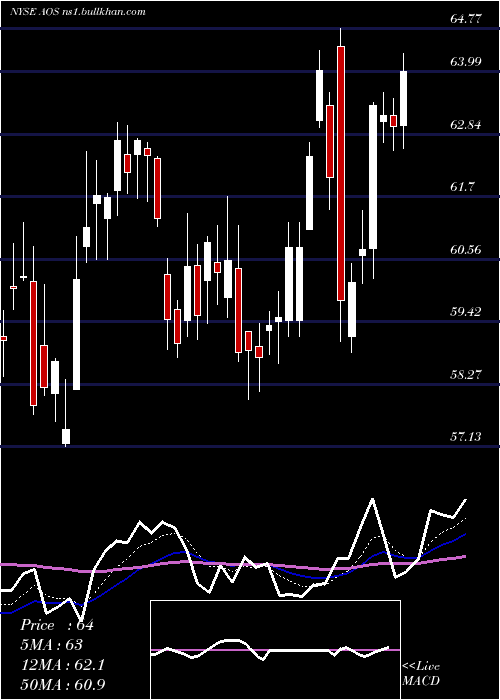Image resolution: width=500 pixels, height=700 pixels.
Task: Click the last white candlestick on the right
Action: click(x=404, y=99)
